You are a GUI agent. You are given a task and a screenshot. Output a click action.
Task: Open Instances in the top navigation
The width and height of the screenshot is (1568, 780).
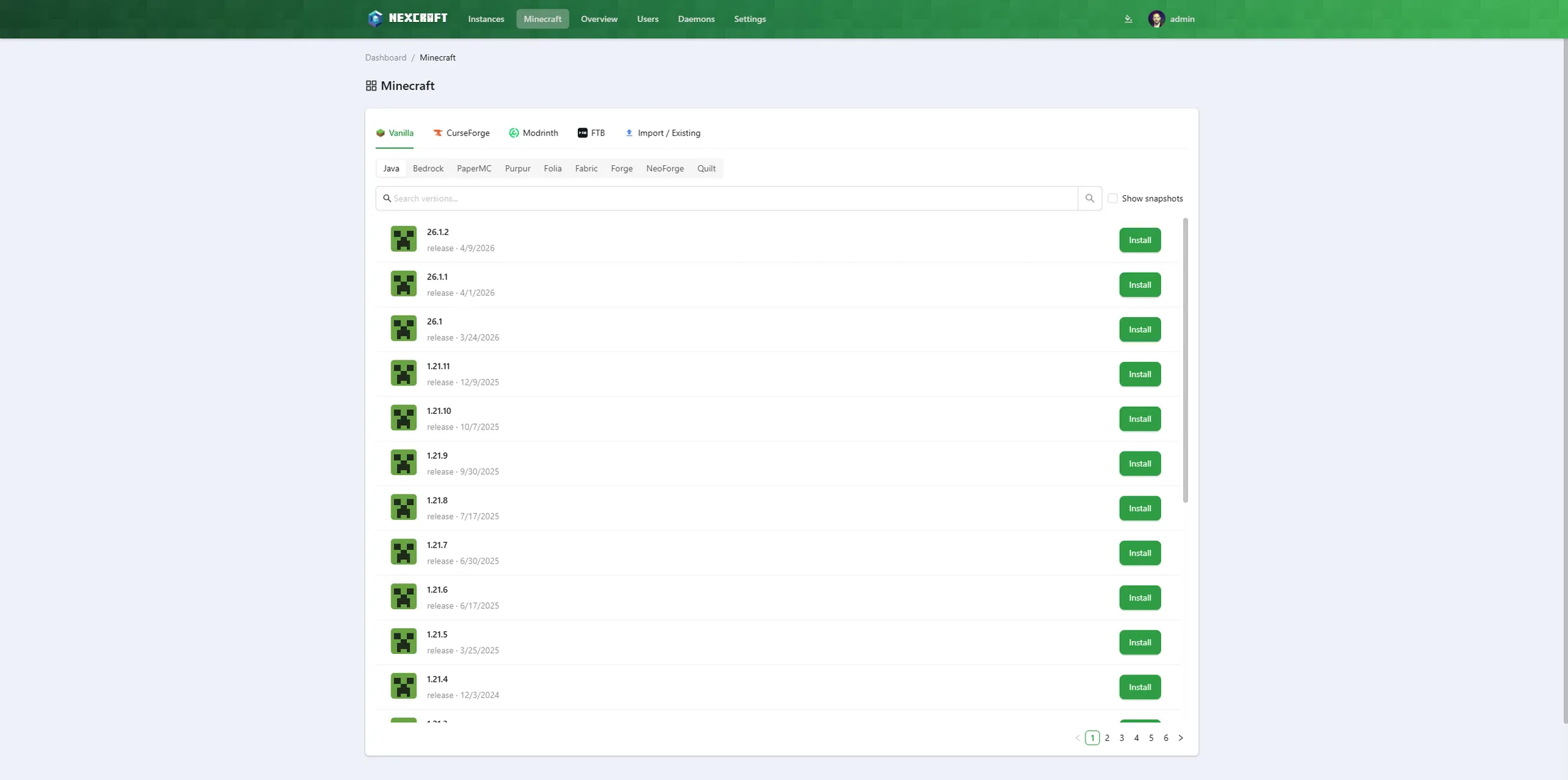(486, 19)
